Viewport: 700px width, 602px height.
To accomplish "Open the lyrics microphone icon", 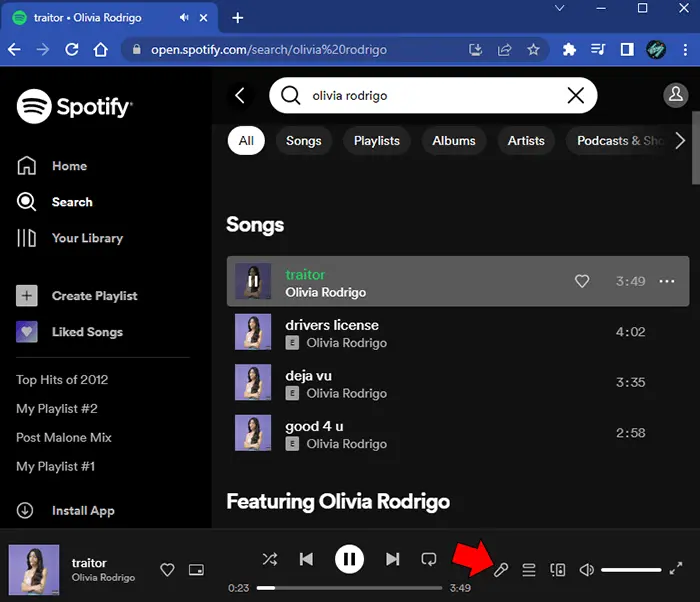I will (500, 570).
